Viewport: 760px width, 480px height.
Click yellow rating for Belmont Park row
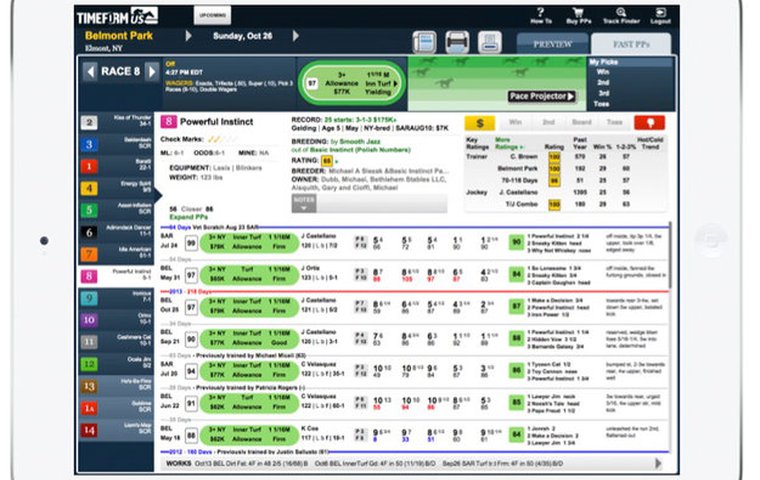554,169
